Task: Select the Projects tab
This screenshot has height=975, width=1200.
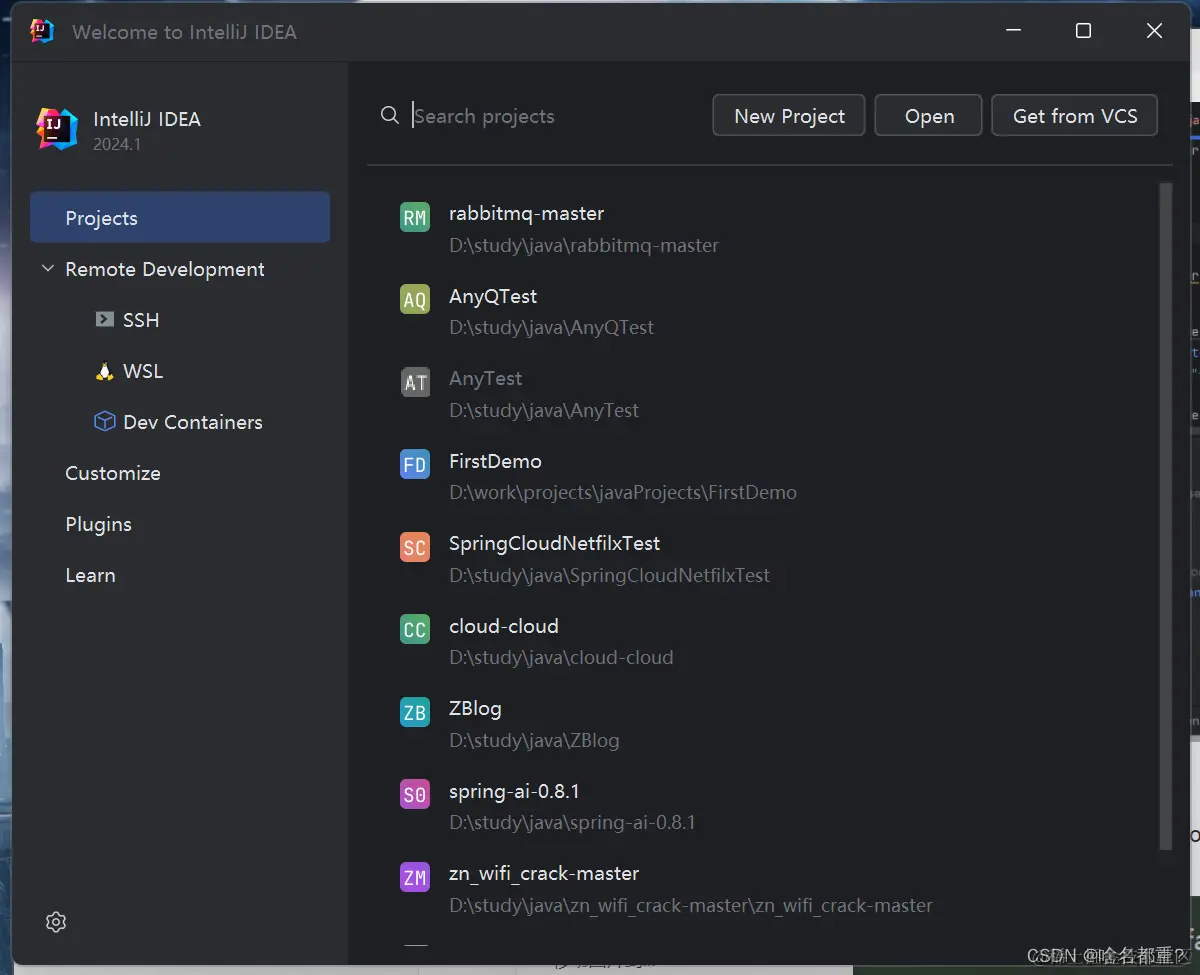Action: [180, 217]
